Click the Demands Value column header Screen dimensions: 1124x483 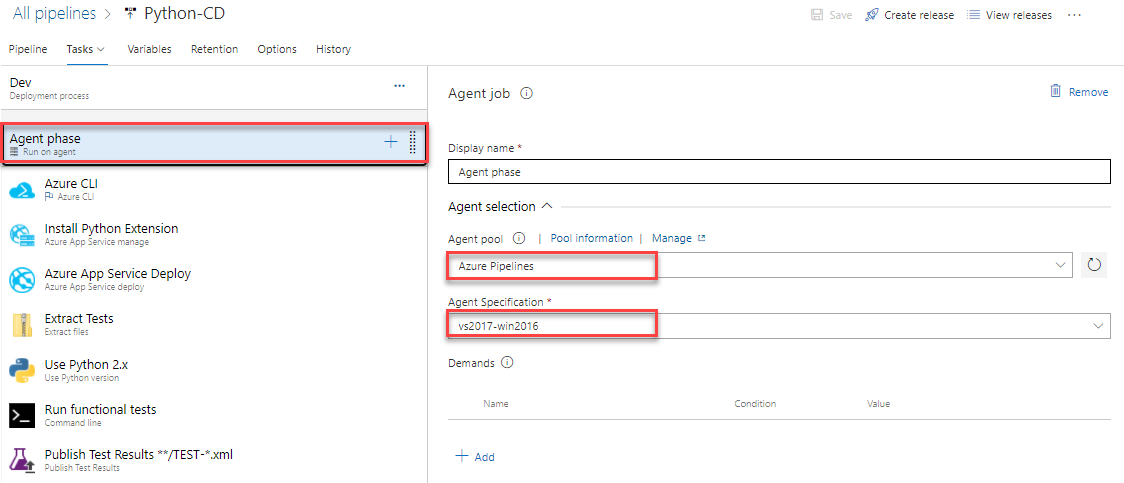878,403
